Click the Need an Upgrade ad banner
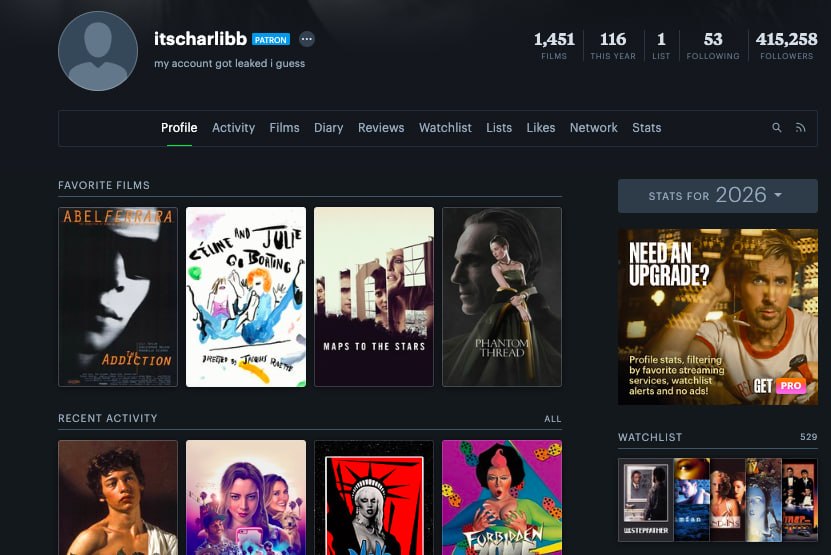Image resolution: width=831 pixels, height=555 pixels. click(x=718, y=317)
